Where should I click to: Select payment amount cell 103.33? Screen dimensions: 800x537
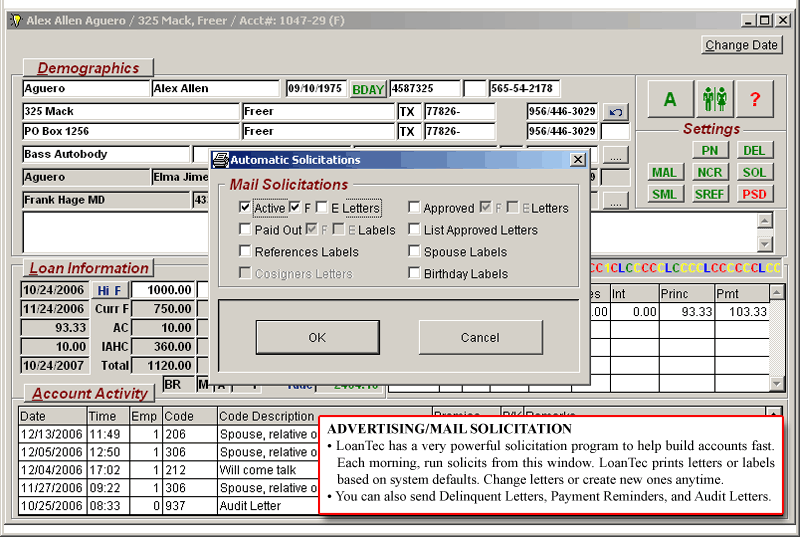(x=742, y=312)
